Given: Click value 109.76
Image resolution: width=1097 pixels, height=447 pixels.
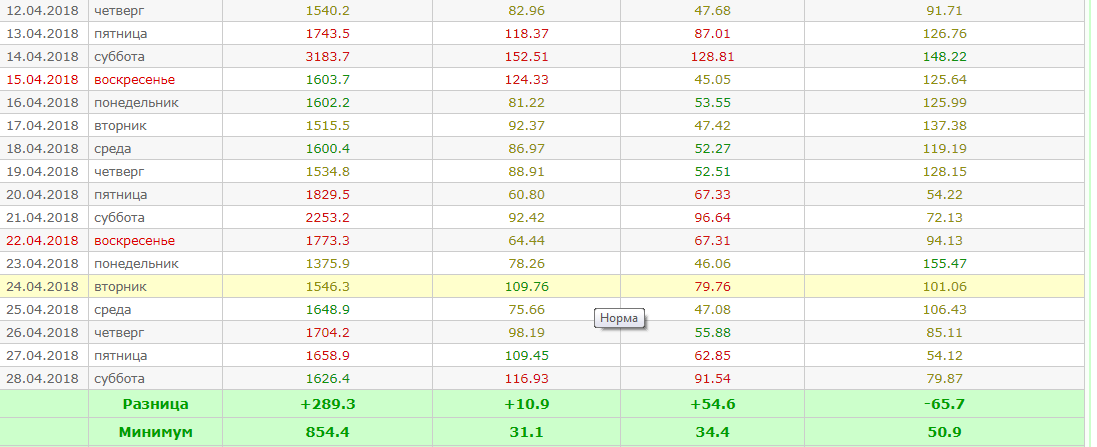Looking at the screenshot, I should point(527,287).
